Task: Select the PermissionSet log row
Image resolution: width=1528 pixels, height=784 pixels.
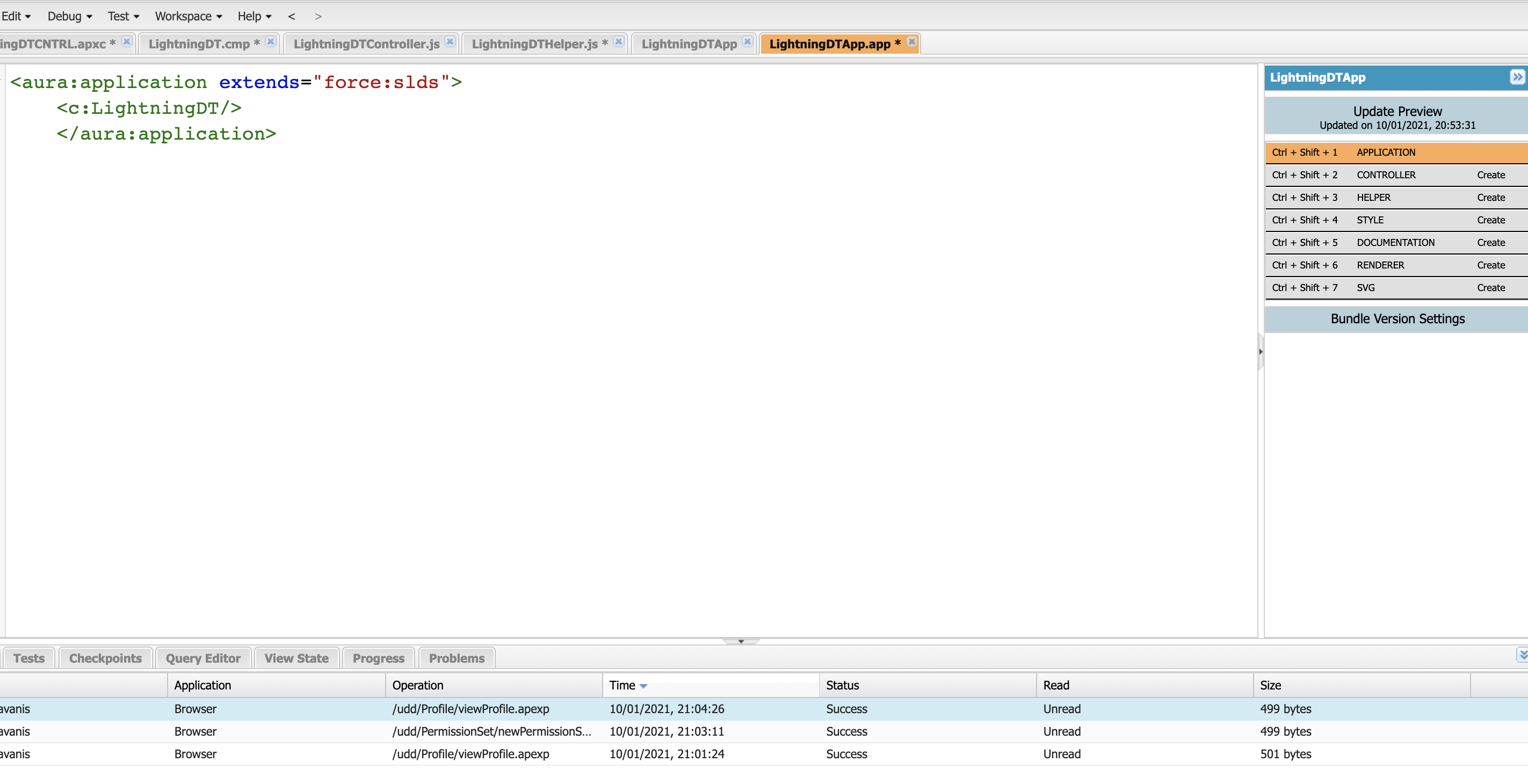Action: click(491, 731)
